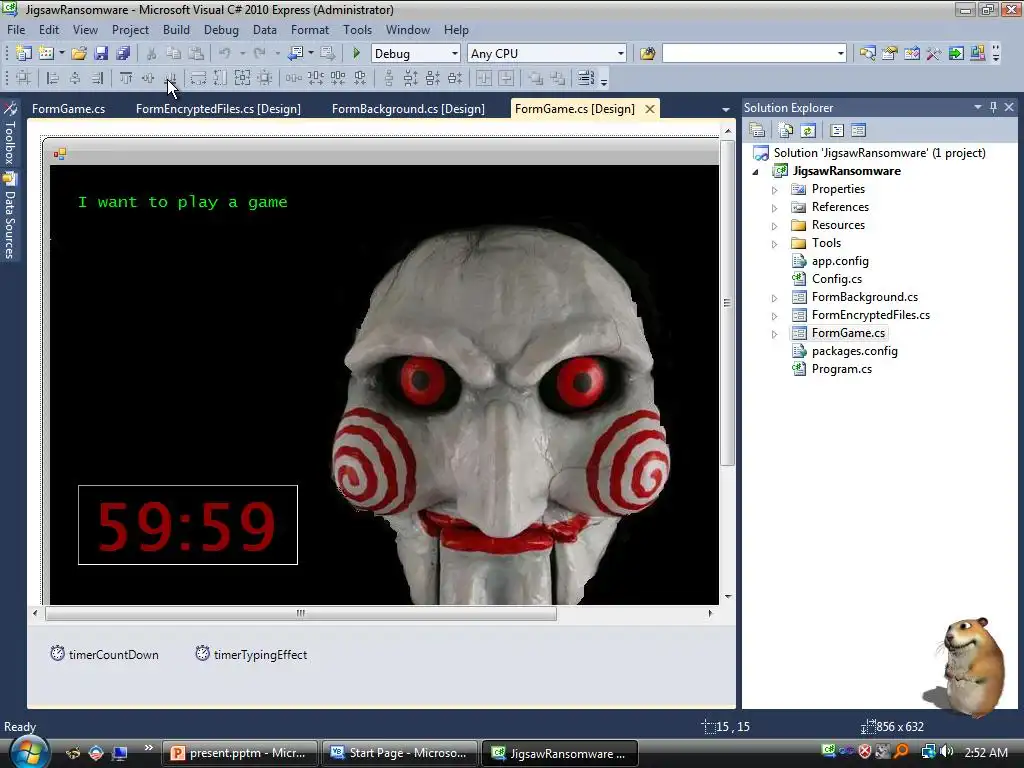Click Show All Files in Solution Explorer
The width and height of the screenshot is (1024, 768).
[786, 131]
